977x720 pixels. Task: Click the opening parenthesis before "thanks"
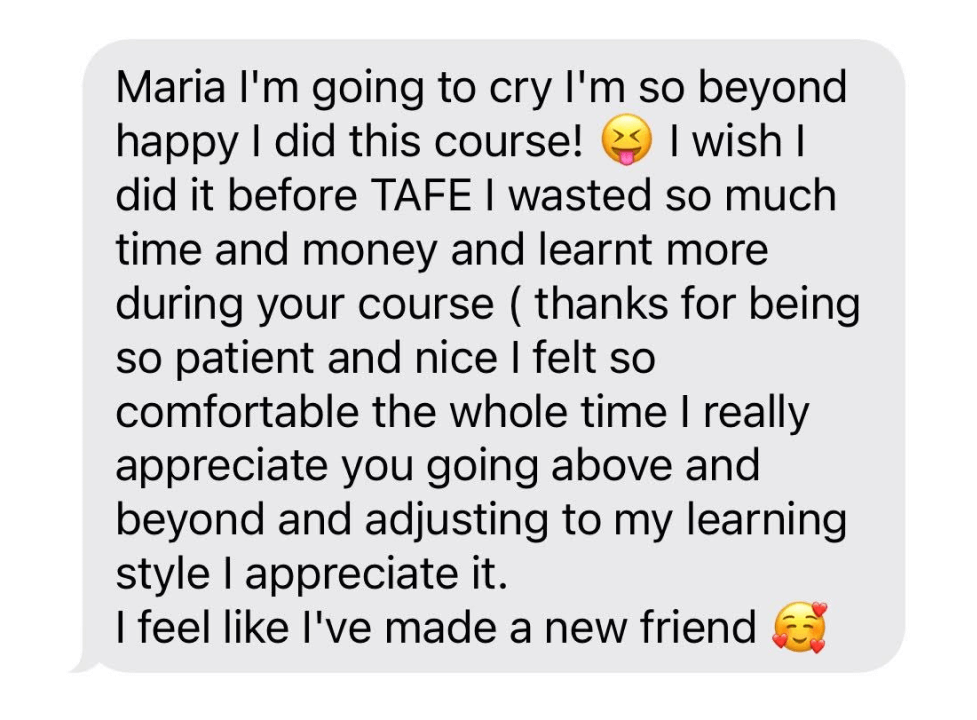tap(515, 305)
